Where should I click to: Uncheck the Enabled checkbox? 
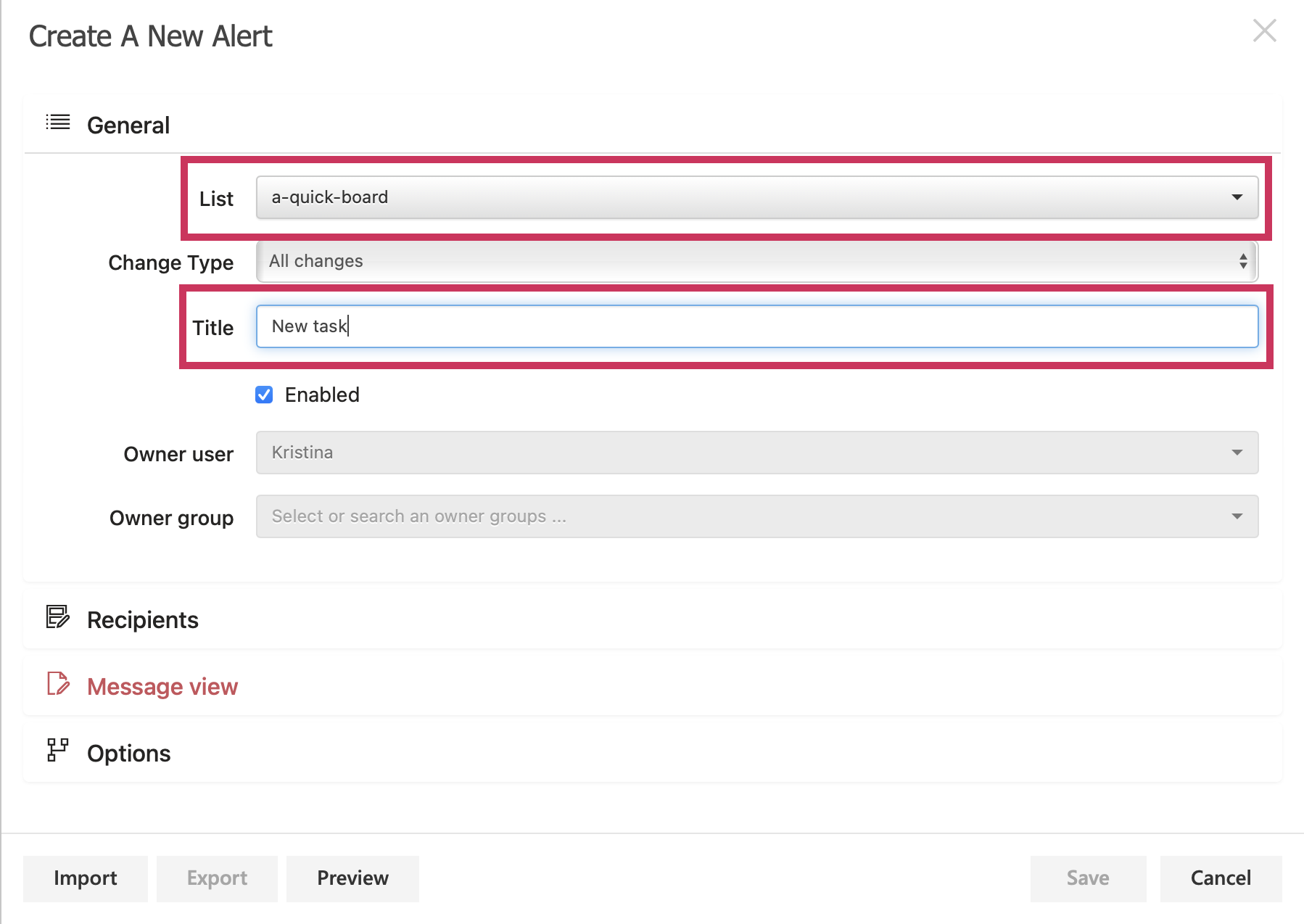(264, 395)
